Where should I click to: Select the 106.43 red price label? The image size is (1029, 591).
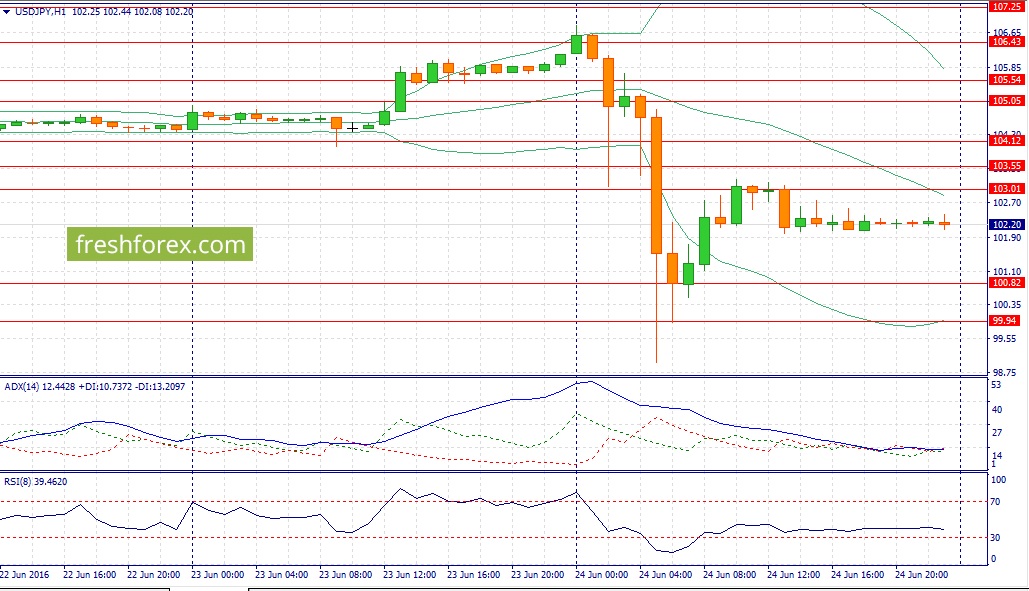(1006, 42)
